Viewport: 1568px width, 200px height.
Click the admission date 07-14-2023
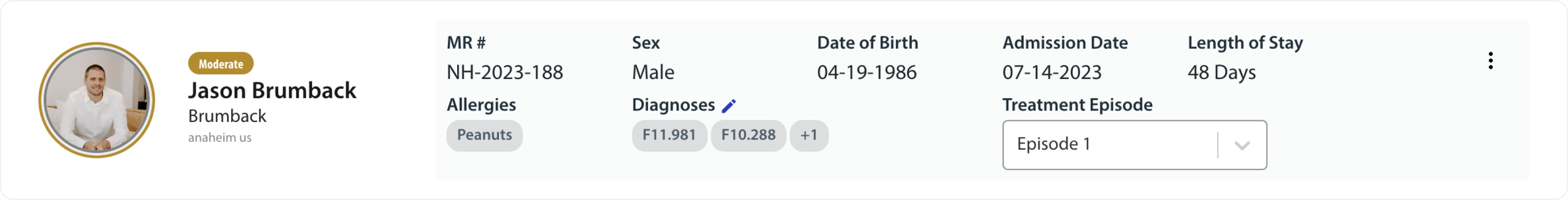click(1052, 72)
